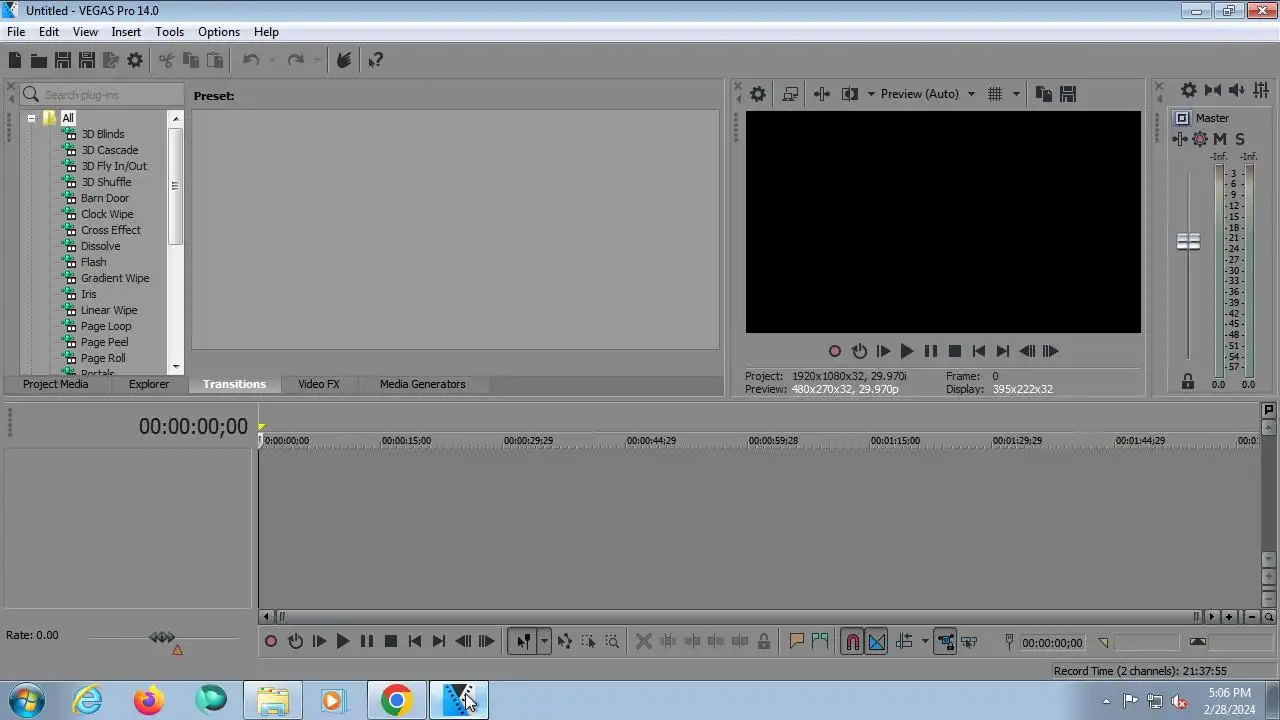Open Master Bus audio properties gear
The width and height of the screenshot is (1280, 720).
1189,90
